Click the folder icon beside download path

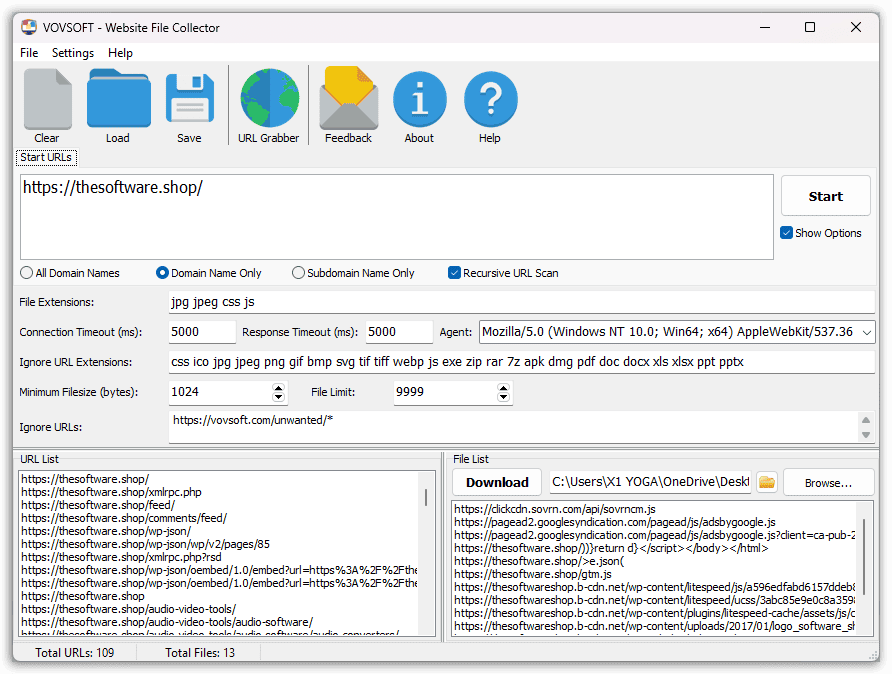[767, 482]
